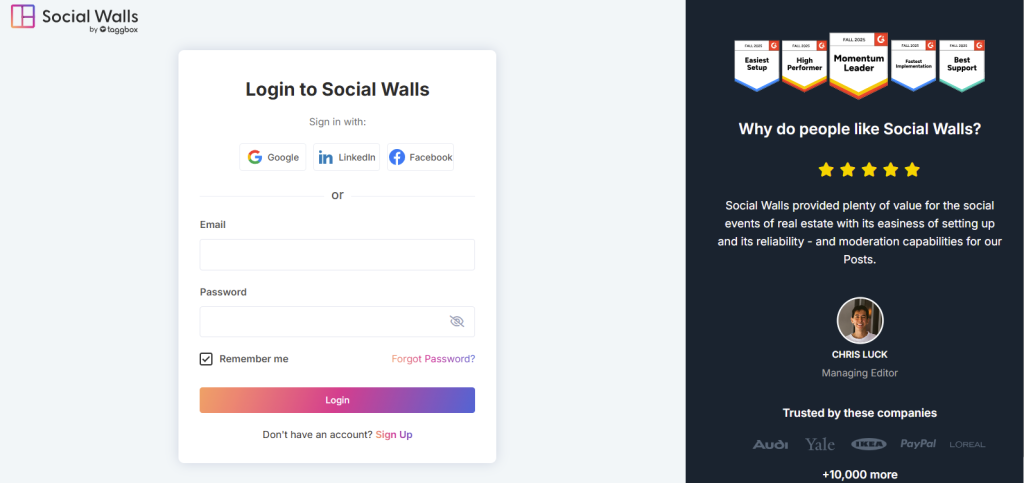This screenshot has height=483, width=1024.
Task: Open the Forgot Password link
Action: (x=433, y=359)
